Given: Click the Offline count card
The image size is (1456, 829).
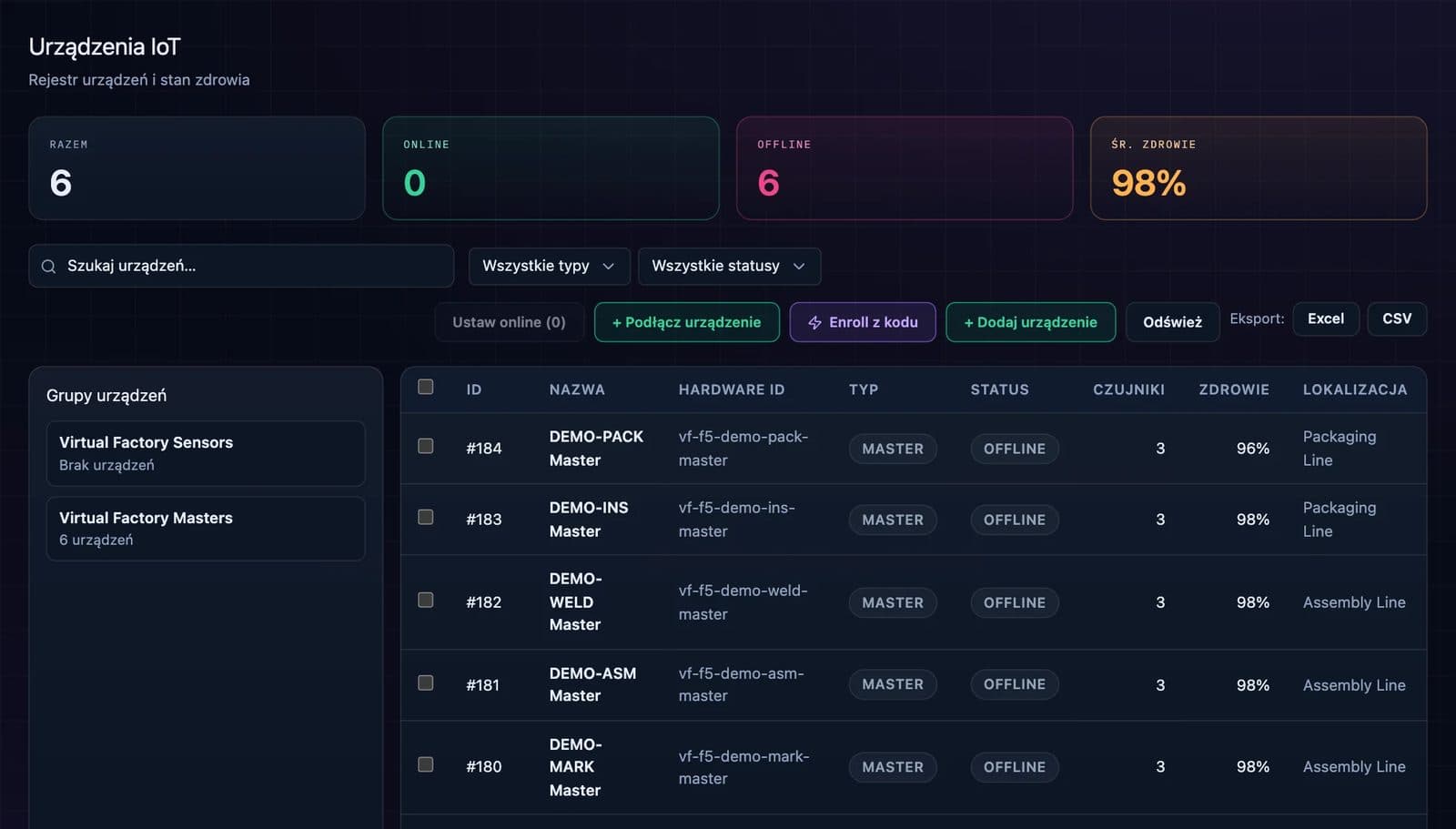Looking at the screenshot, I should [x=905, y=167].
